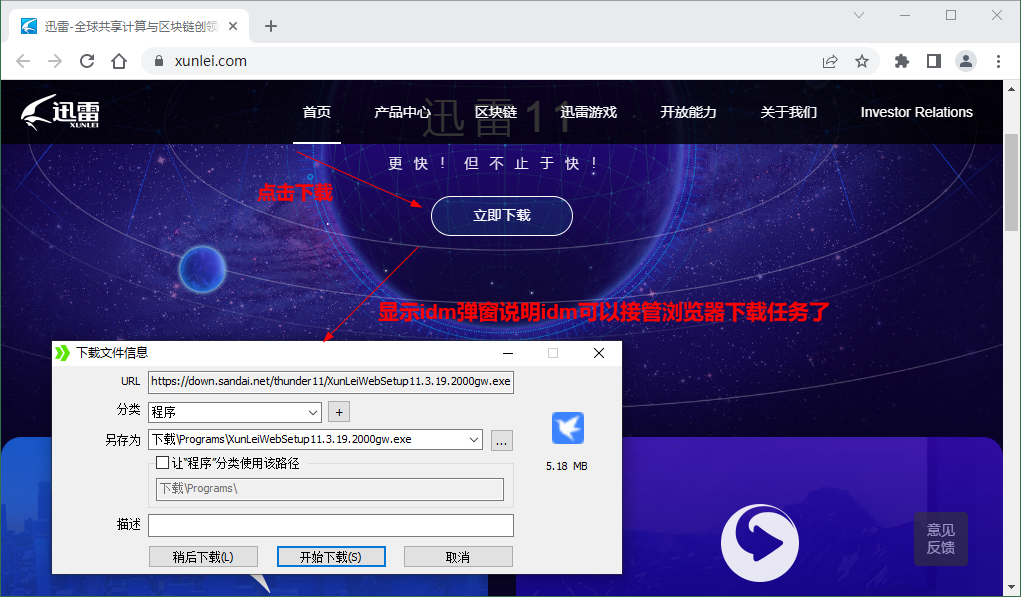Image resolution: width=1021 pixels, height=597 pixels.
Task: Minimize the 下载文件信息 dialog
Action: click(508, 353)
